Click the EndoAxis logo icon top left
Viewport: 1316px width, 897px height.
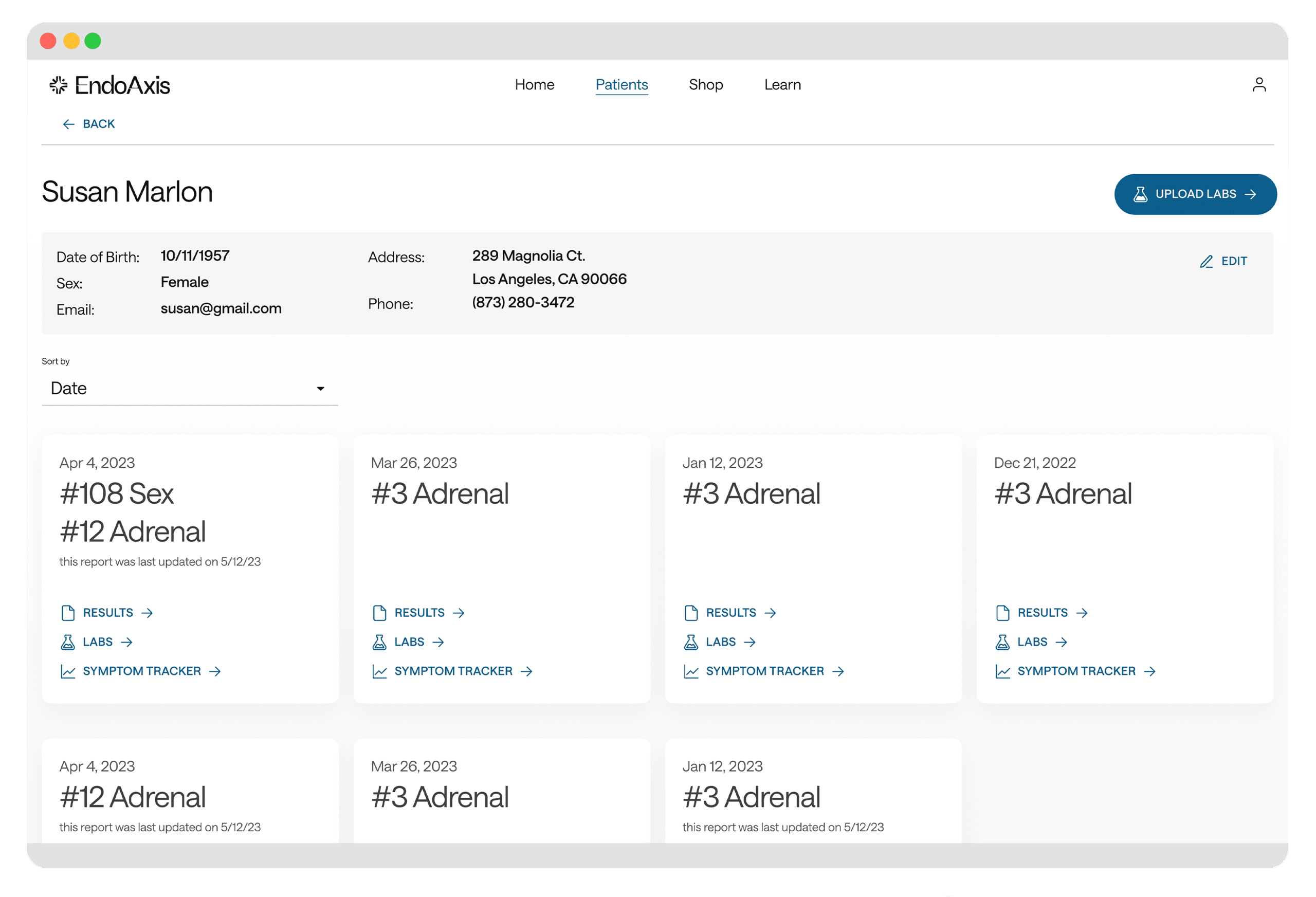pos(56,84)
